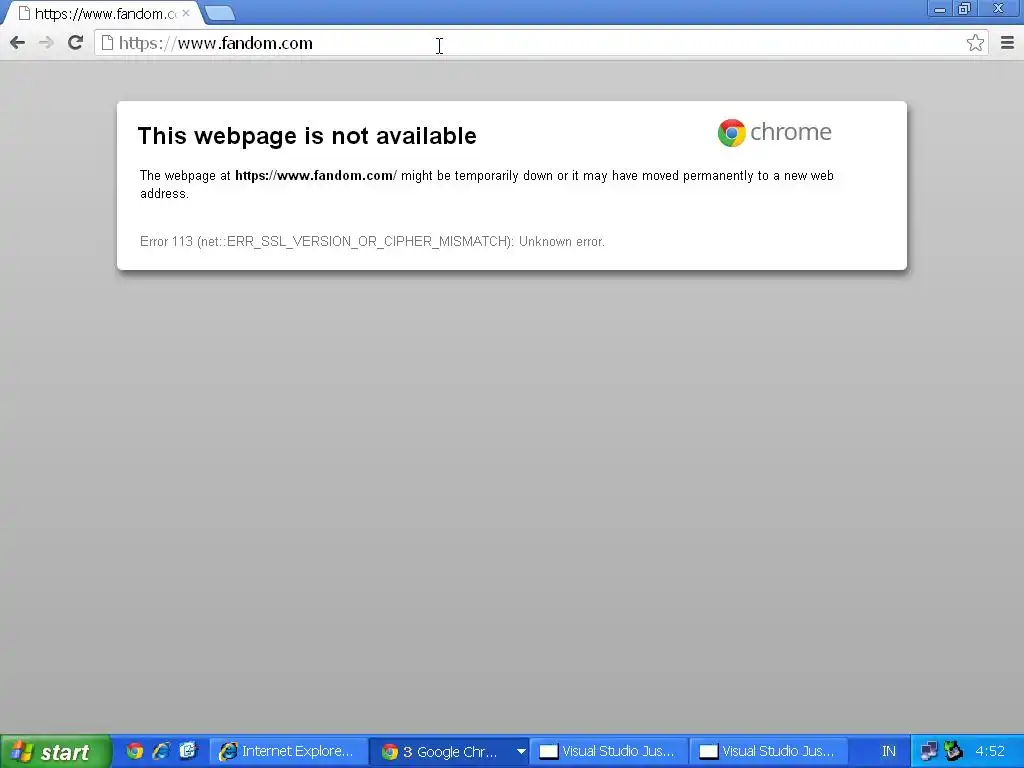This screenshot has height=768, width=1024.
Task: Open a new tab
Action: pyautogui.click(x=219, y=13)
